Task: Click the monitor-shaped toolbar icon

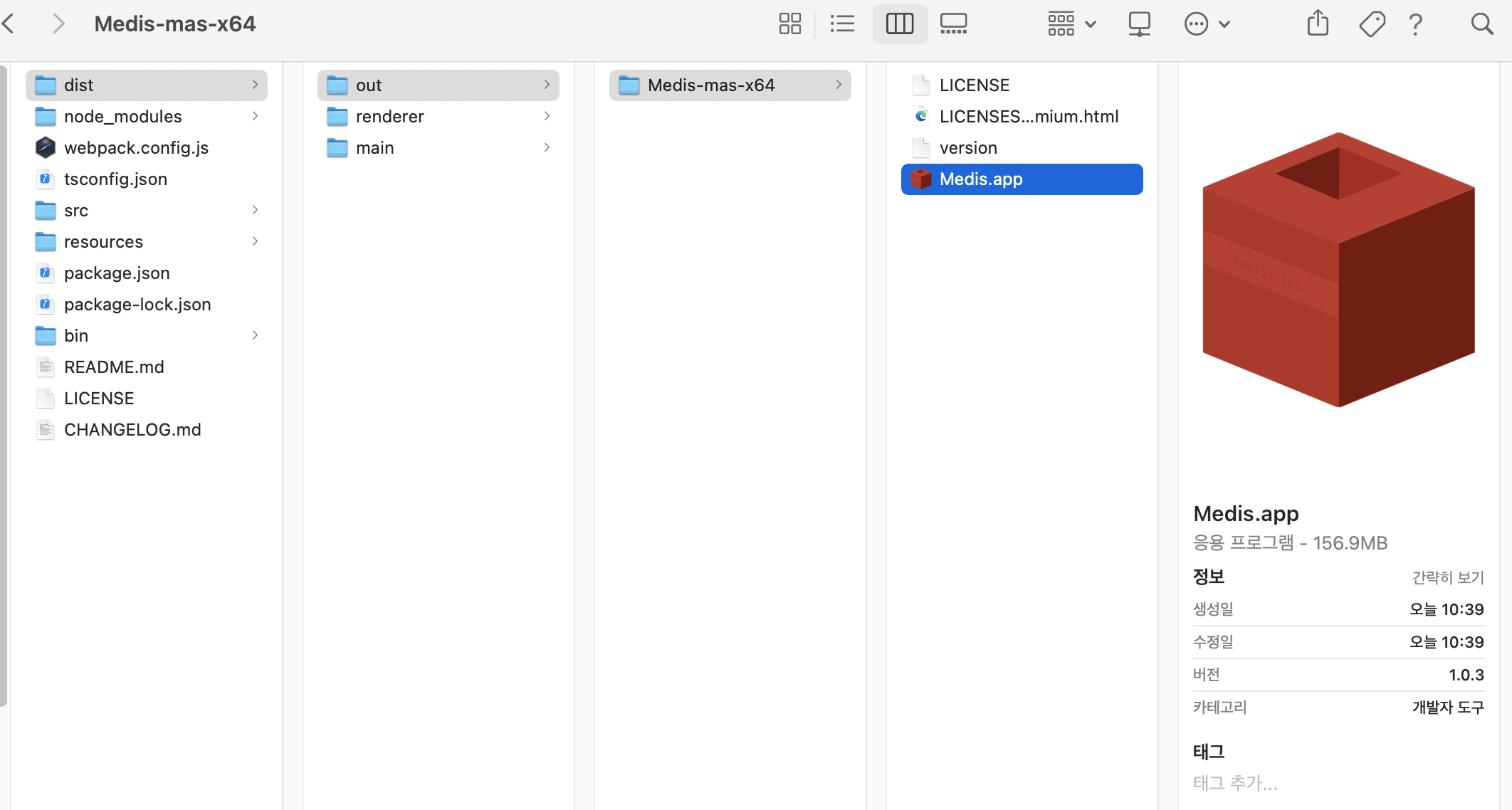Action: (x=1139, y=23)
